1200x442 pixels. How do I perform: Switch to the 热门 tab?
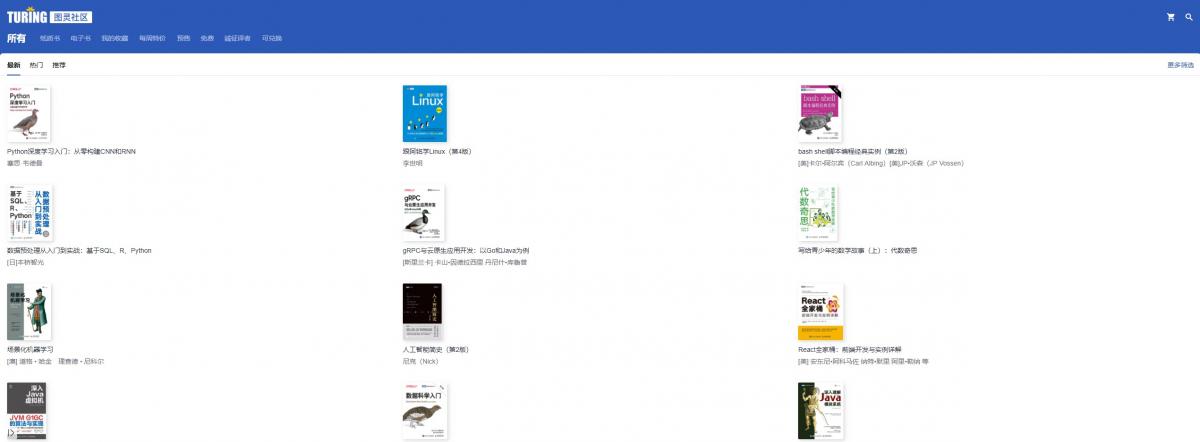(37, 65)
